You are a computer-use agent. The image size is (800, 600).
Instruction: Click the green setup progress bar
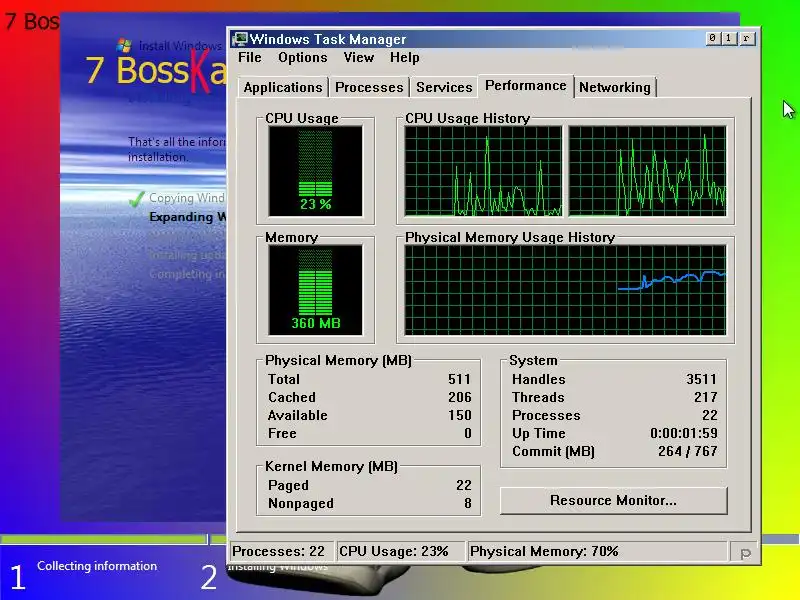[104, 539]
